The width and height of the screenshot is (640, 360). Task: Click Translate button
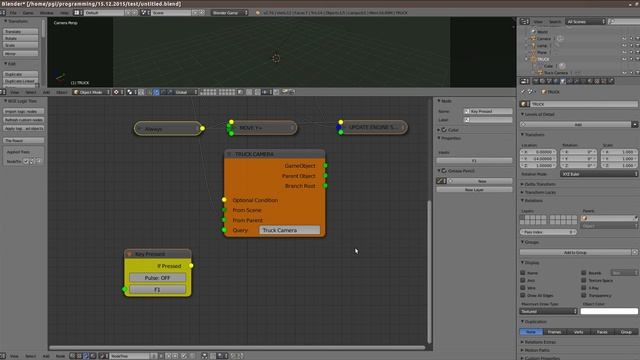pyautogui.click(x=21, y=31)
